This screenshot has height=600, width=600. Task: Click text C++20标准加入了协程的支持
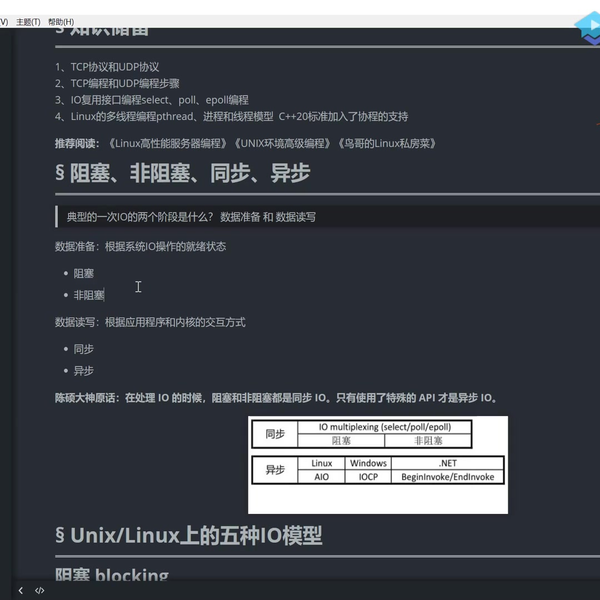point(343,116)
